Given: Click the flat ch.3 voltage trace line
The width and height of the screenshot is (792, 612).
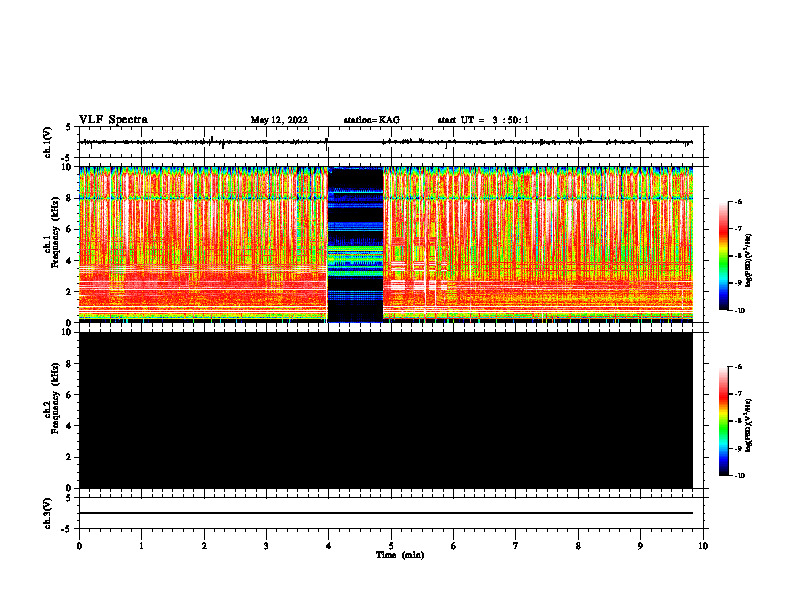Looking at the screenshot, I should (386, 513).
